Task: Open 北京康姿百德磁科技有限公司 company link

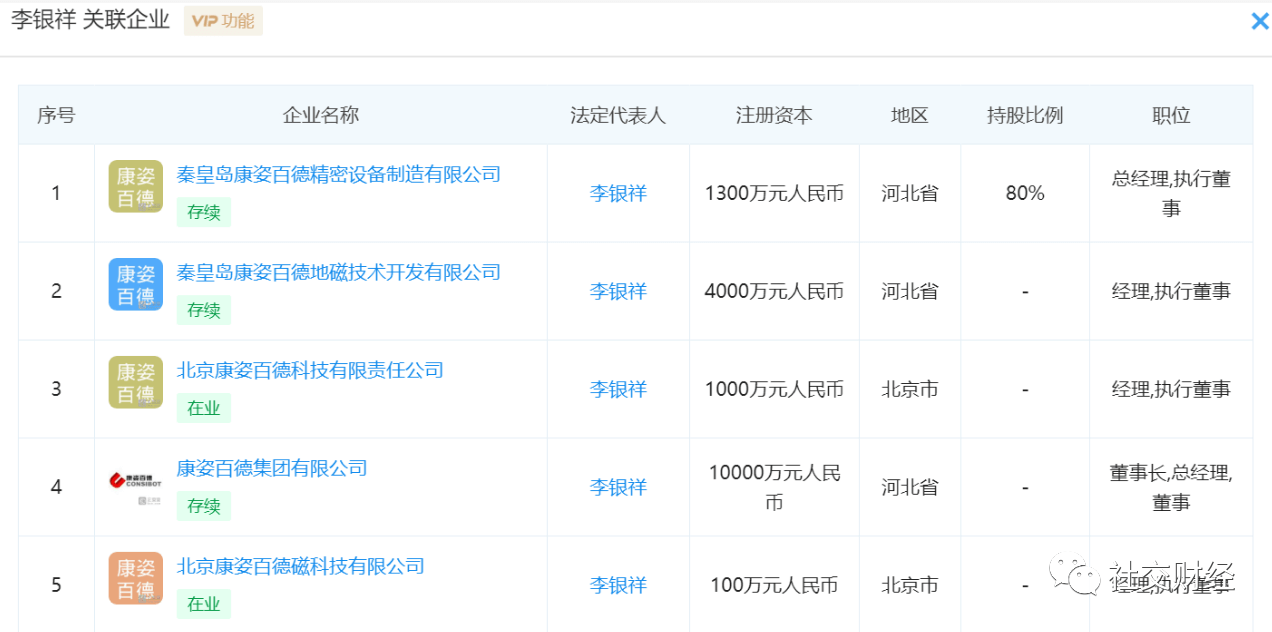Action: click(x=300, y=567)
